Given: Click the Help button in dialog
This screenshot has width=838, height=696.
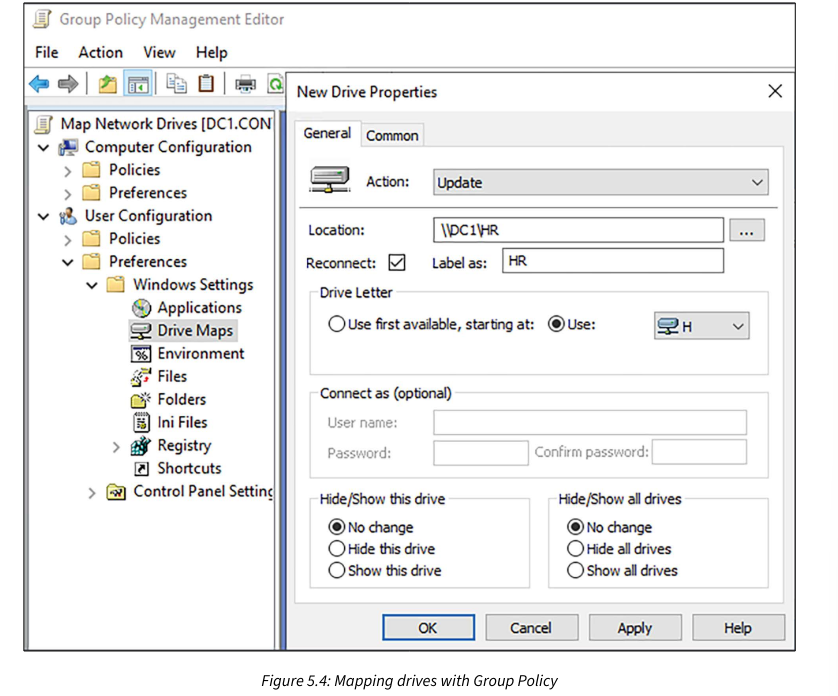Looking at the screenshot, I should (x=738, y=628).
